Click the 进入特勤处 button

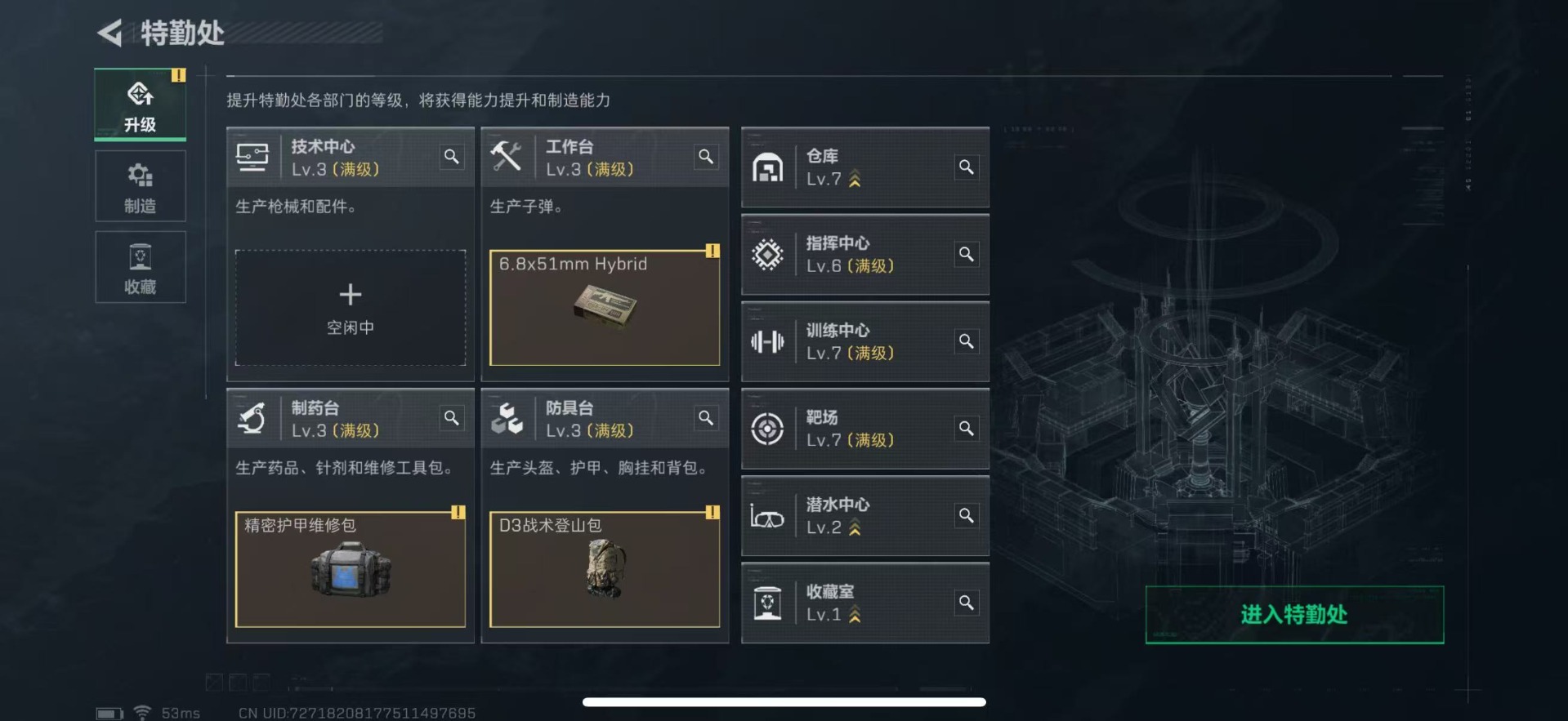[x=1294, y=615]
